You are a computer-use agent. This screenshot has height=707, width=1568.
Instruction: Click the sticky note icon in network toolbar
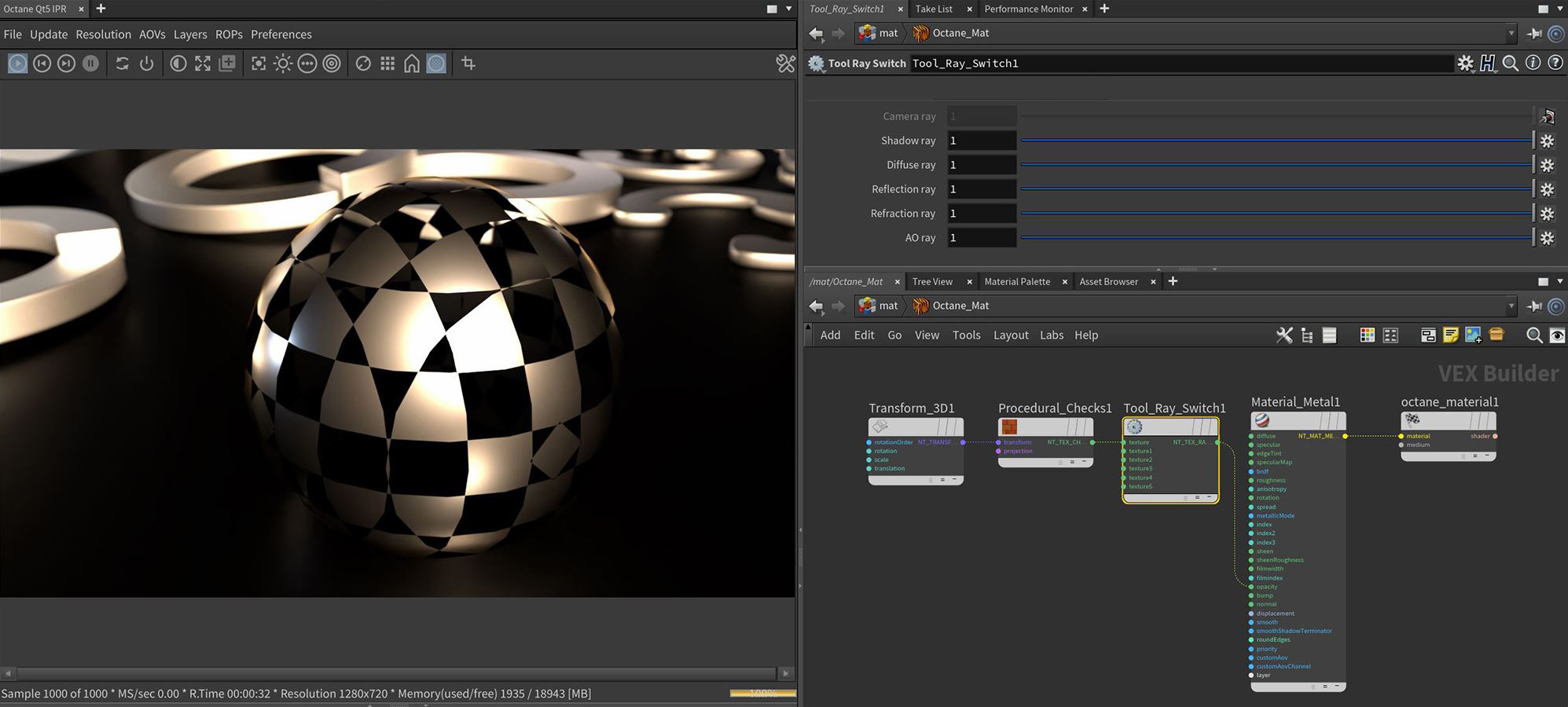point(1451,335)
